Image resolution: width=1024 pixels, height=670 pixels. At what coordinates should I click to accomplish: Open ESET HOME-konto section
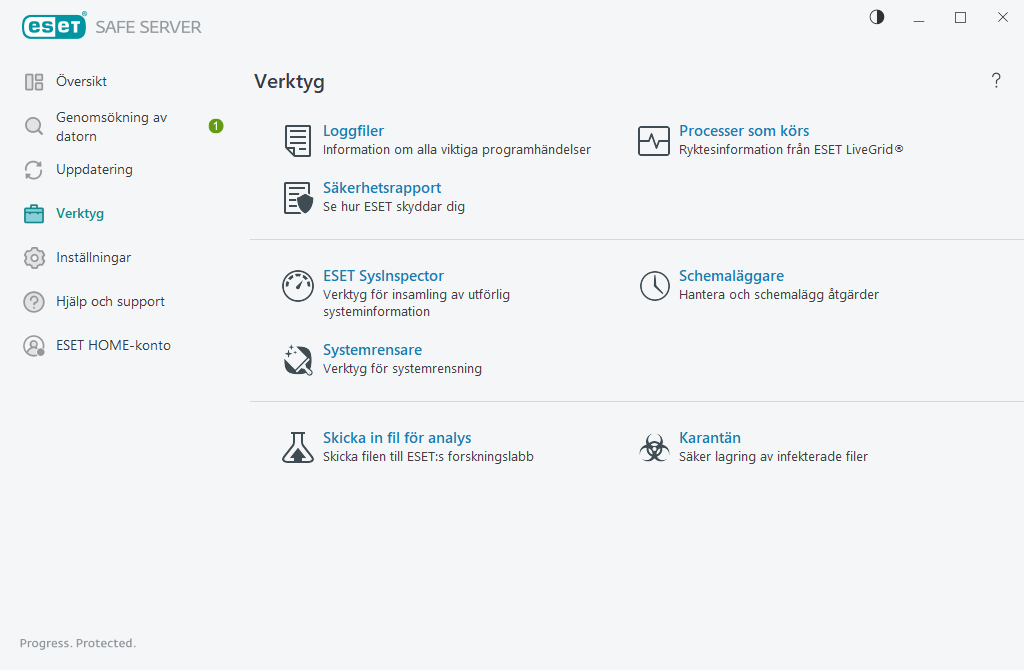coord(113,346)
